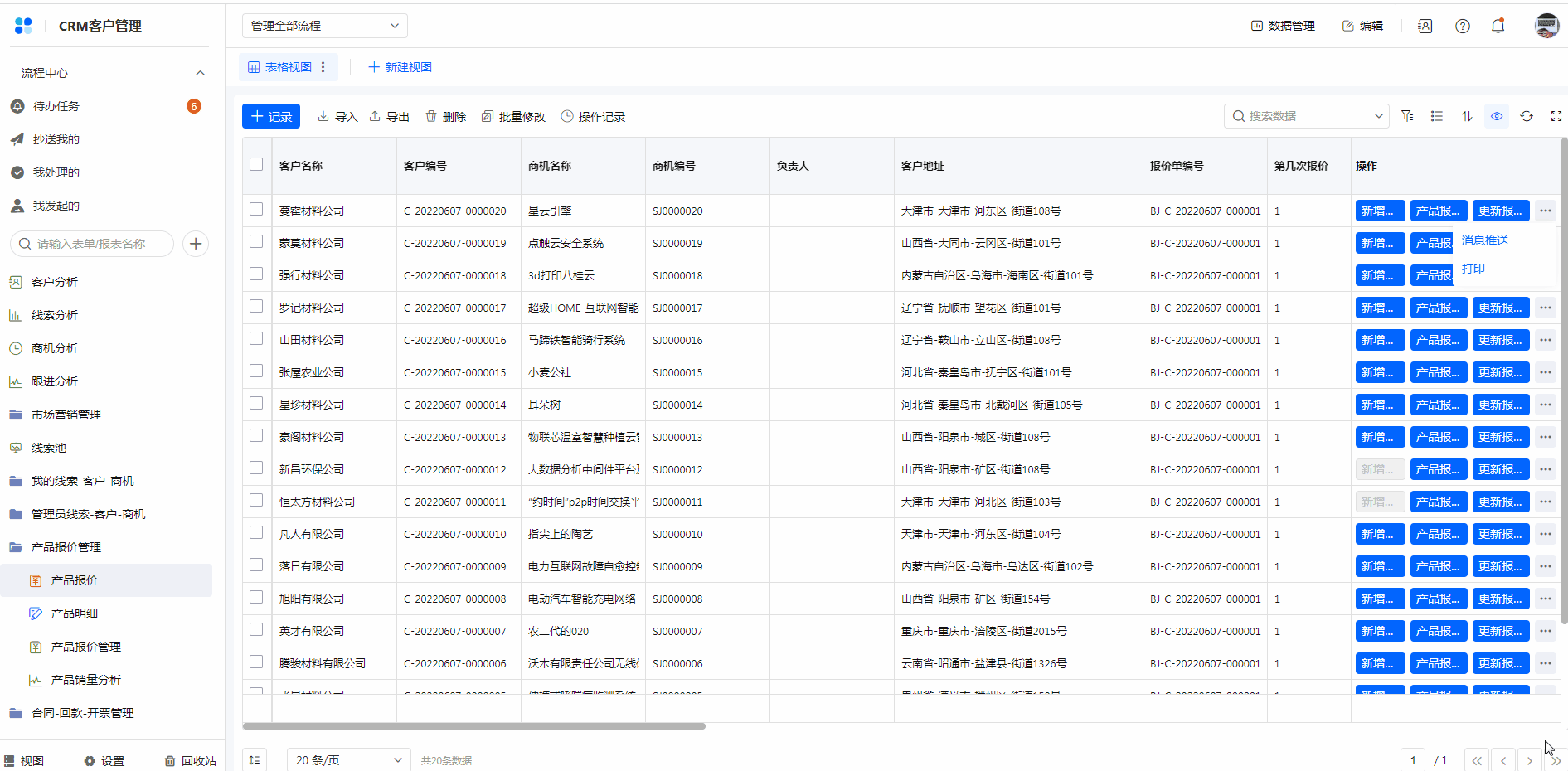The image size is (1568, 771).
Task: Open the table view options dots
Action: [323, 67]
